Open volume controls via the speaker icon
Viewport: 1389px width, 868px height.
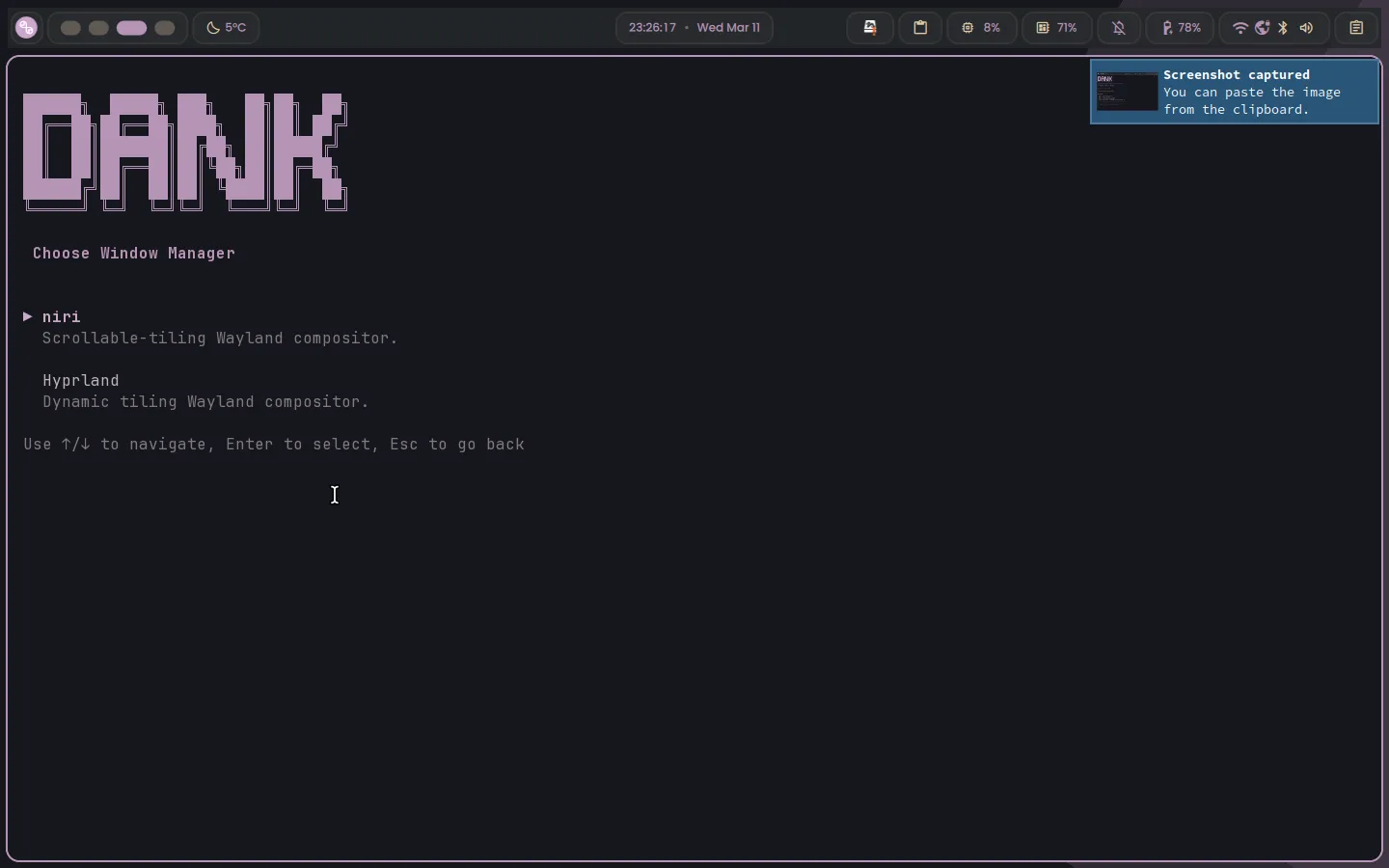(x=1306, y=28)
